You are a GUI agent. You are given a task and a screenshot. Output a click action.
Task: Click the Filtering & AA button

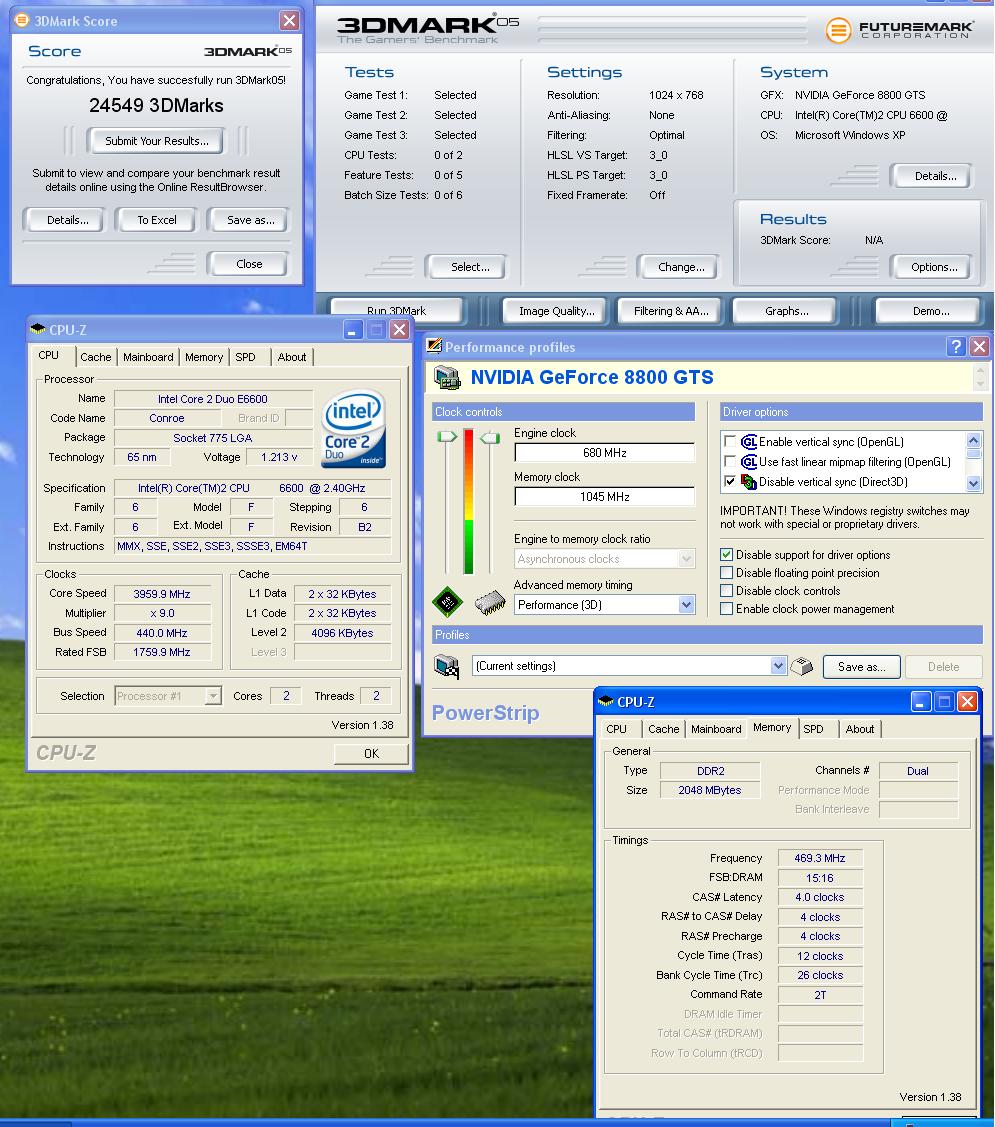671,311
